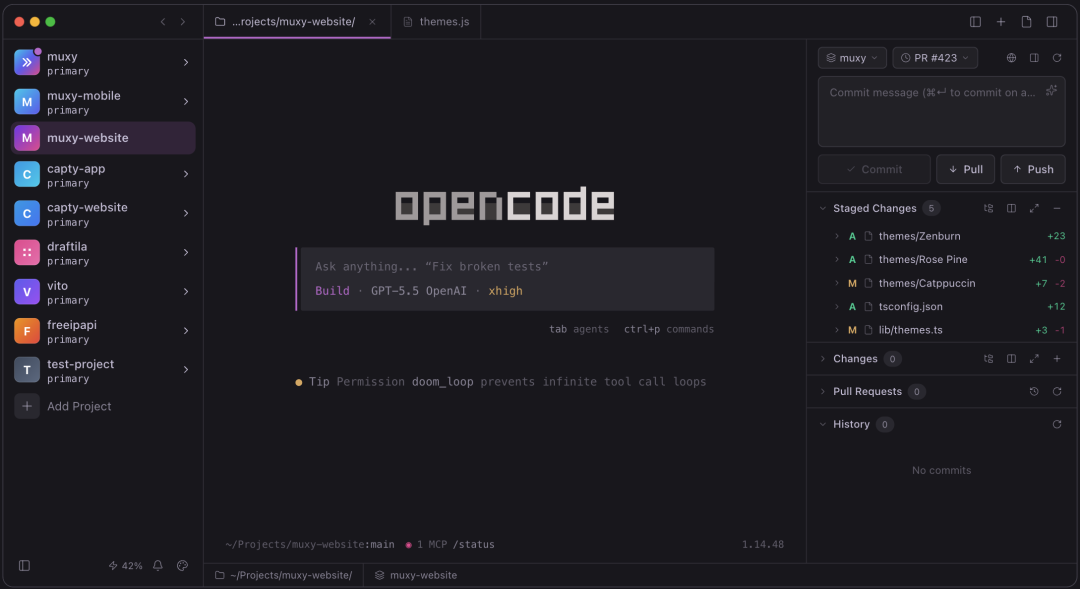The width and height of the screenshot is (1080, 589).
Task: Focus the Commit message text field
Action: coord(942,112)
